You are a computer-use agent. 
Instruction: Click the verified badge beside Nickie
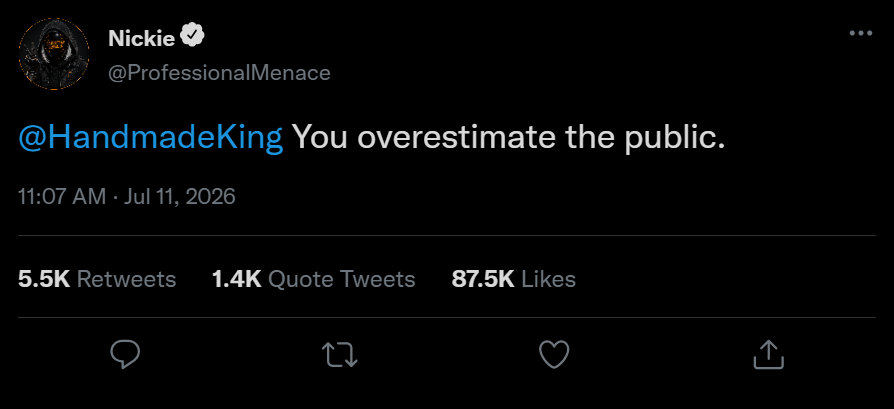pos(192,37)
